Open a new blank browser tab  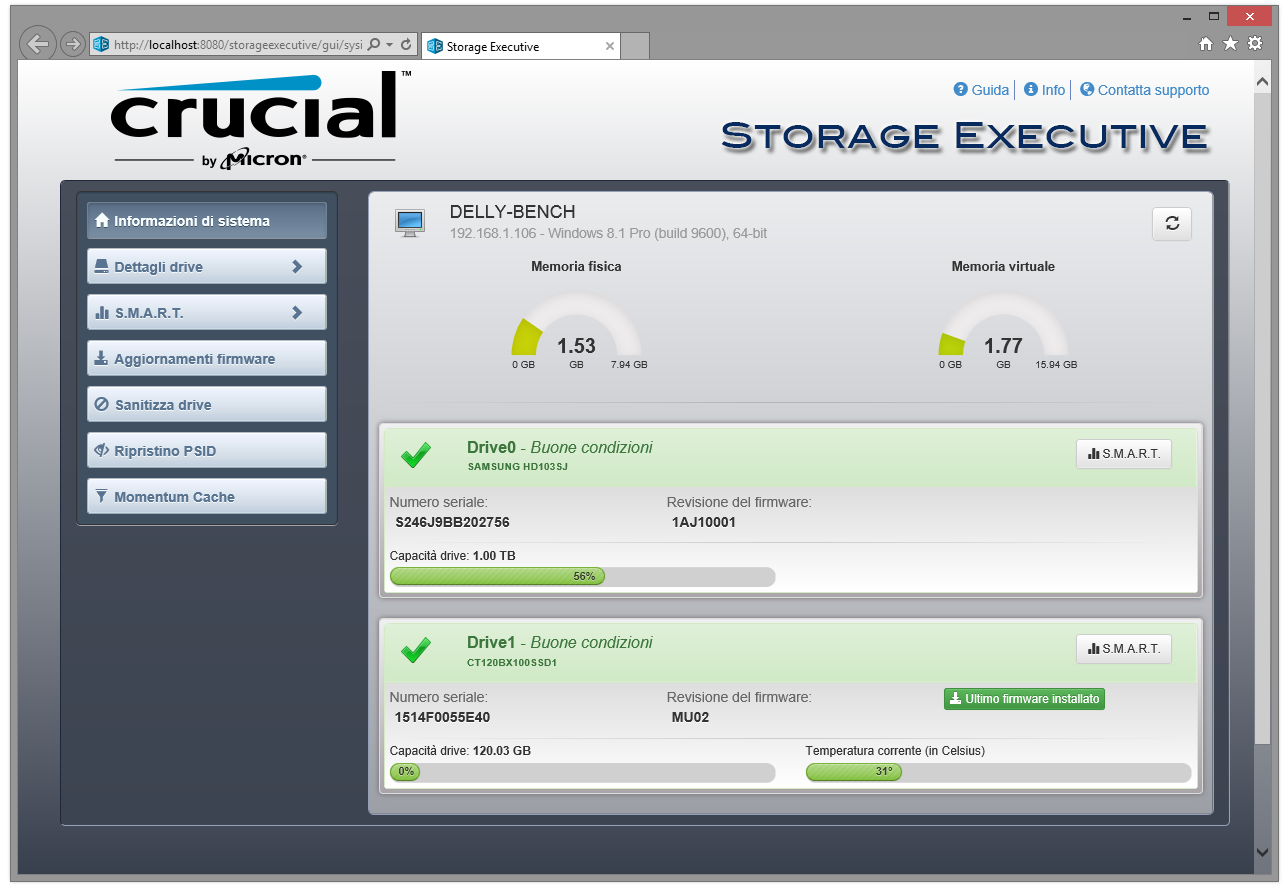pyautogui.click(x=636, y=46)
